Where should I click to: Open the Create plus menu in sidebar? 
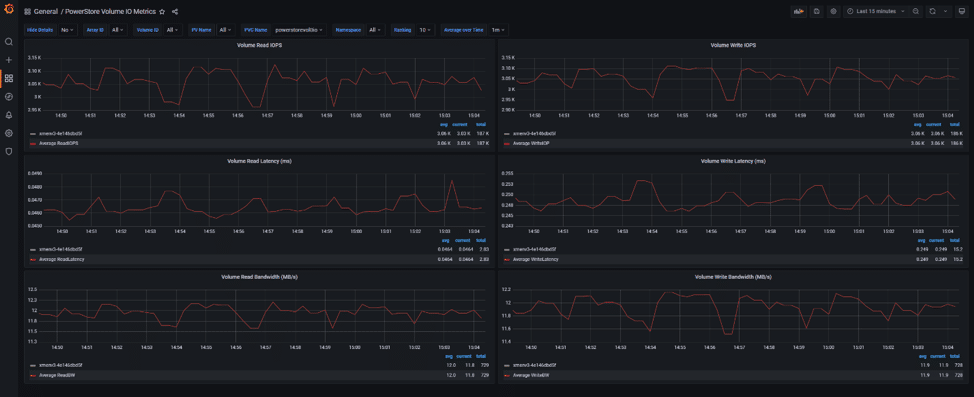9,60
